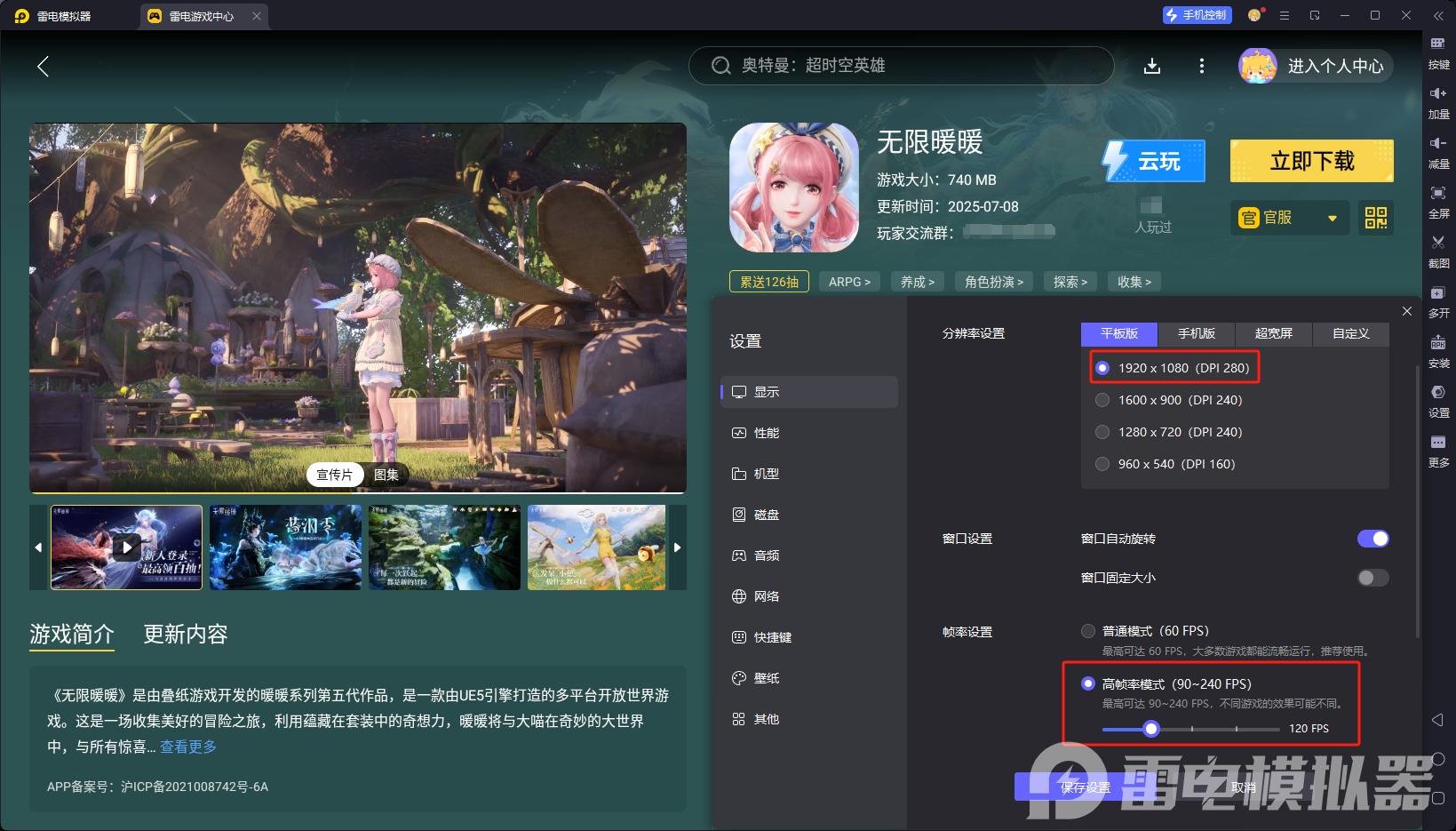Open 性能 performance settings

(x=808, y=433)
